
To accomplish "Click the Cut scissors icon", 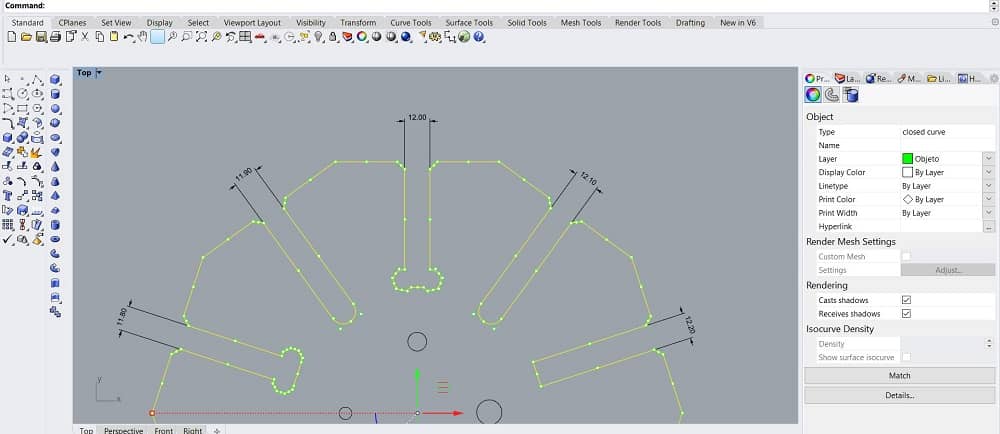I will (84, 36).
